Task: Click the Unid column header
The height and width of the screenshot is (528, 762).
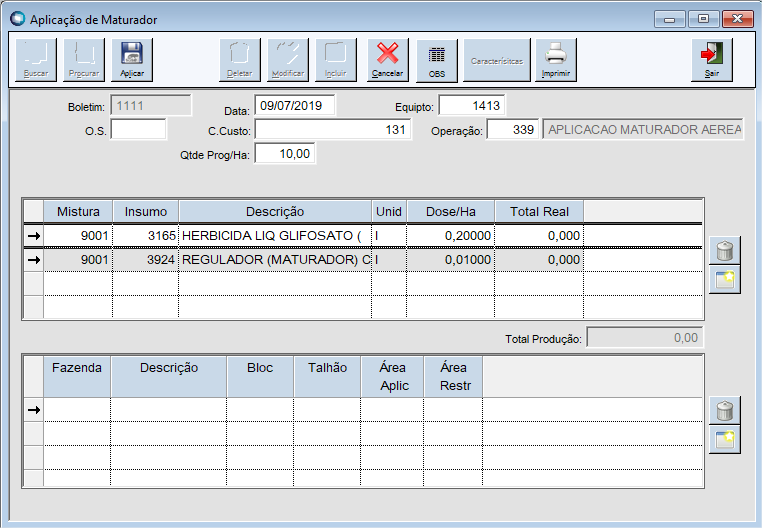Action: tap(389, 211)
